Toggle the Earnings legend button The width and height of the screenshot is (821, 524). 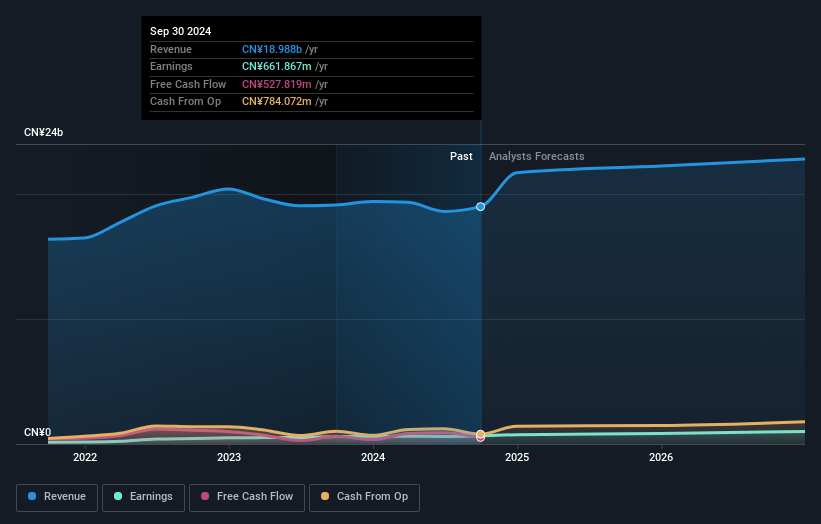point(143,497)
